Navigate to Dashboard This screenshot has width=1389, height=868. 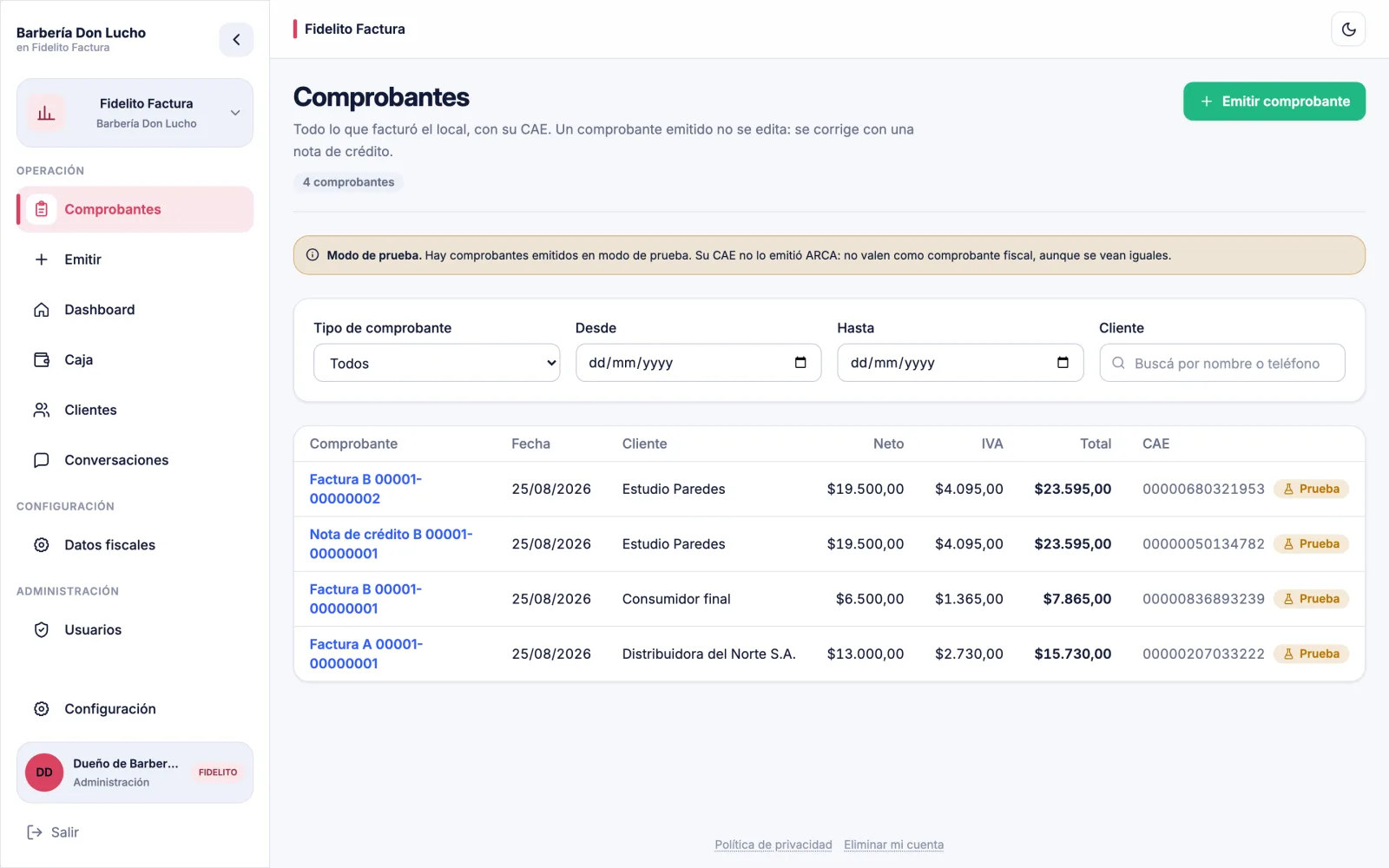pos(135,310)
